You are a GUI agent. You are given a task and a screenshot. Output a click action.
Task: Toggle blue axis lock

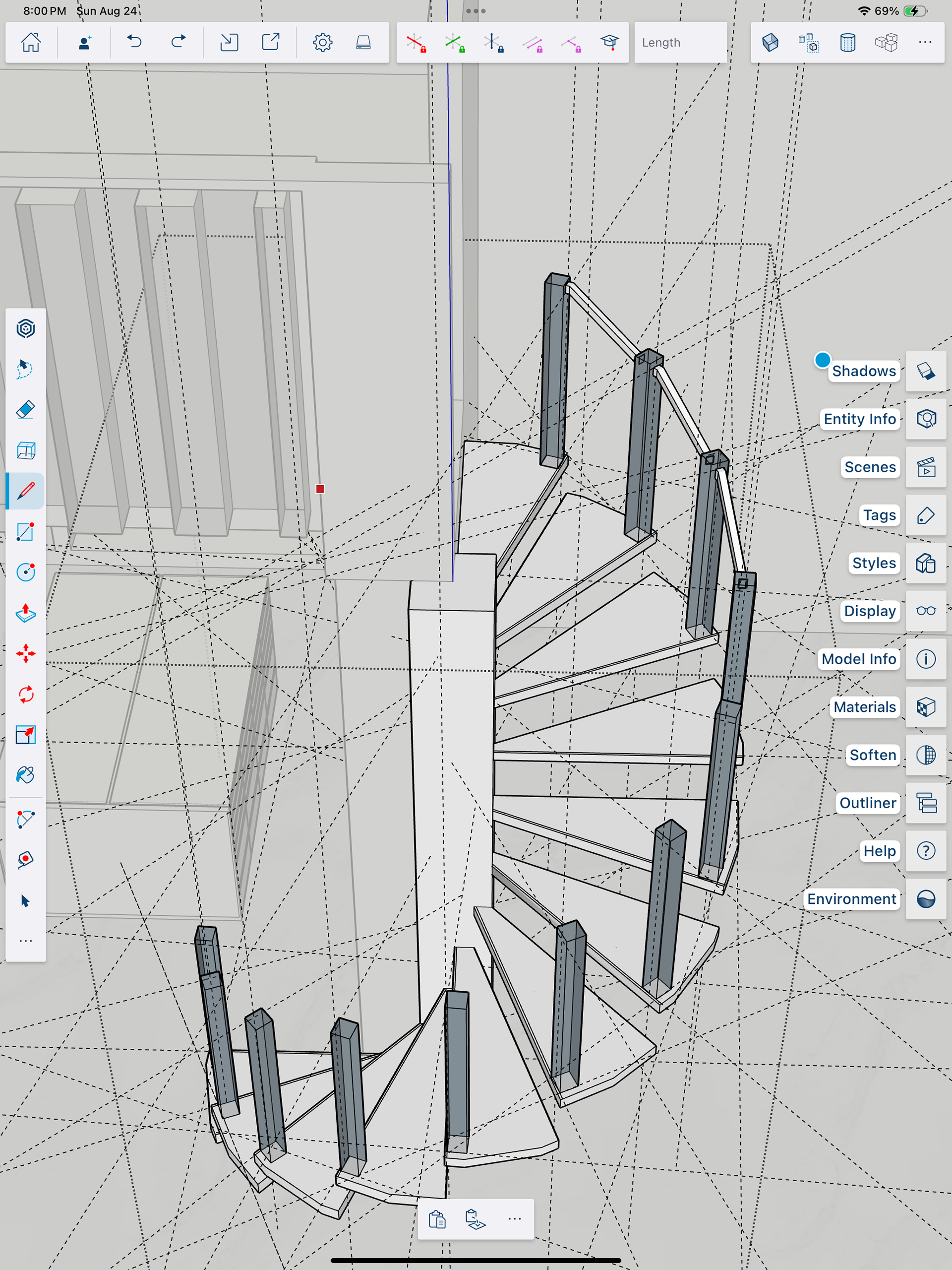pyautogui.click(x=493, y=43)
